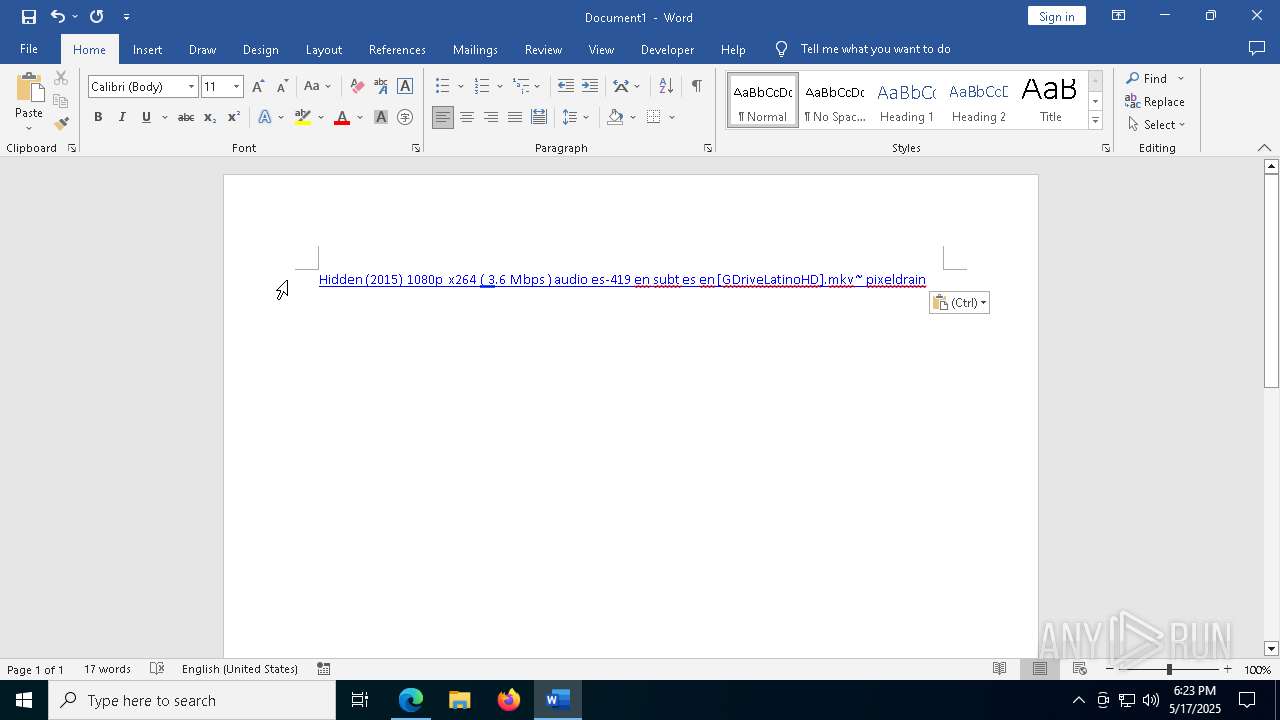Open the font name dropdown
1280x720 pixels.
tap(191, 87)
